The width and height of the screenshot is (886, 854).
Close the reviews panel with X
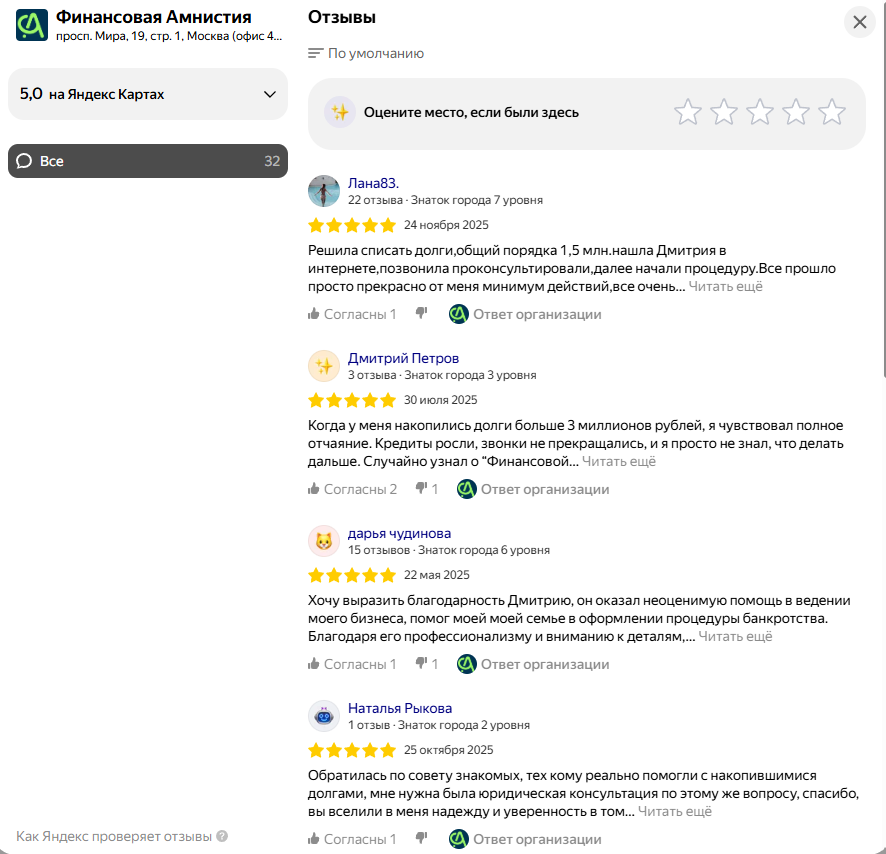pyautogui.click(x=859, y=22)
